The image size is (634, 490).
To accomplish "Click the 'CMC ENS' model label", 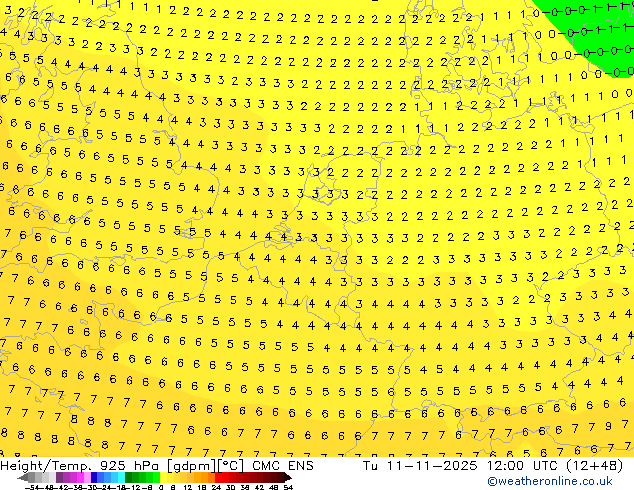I will tap(283, 466).
